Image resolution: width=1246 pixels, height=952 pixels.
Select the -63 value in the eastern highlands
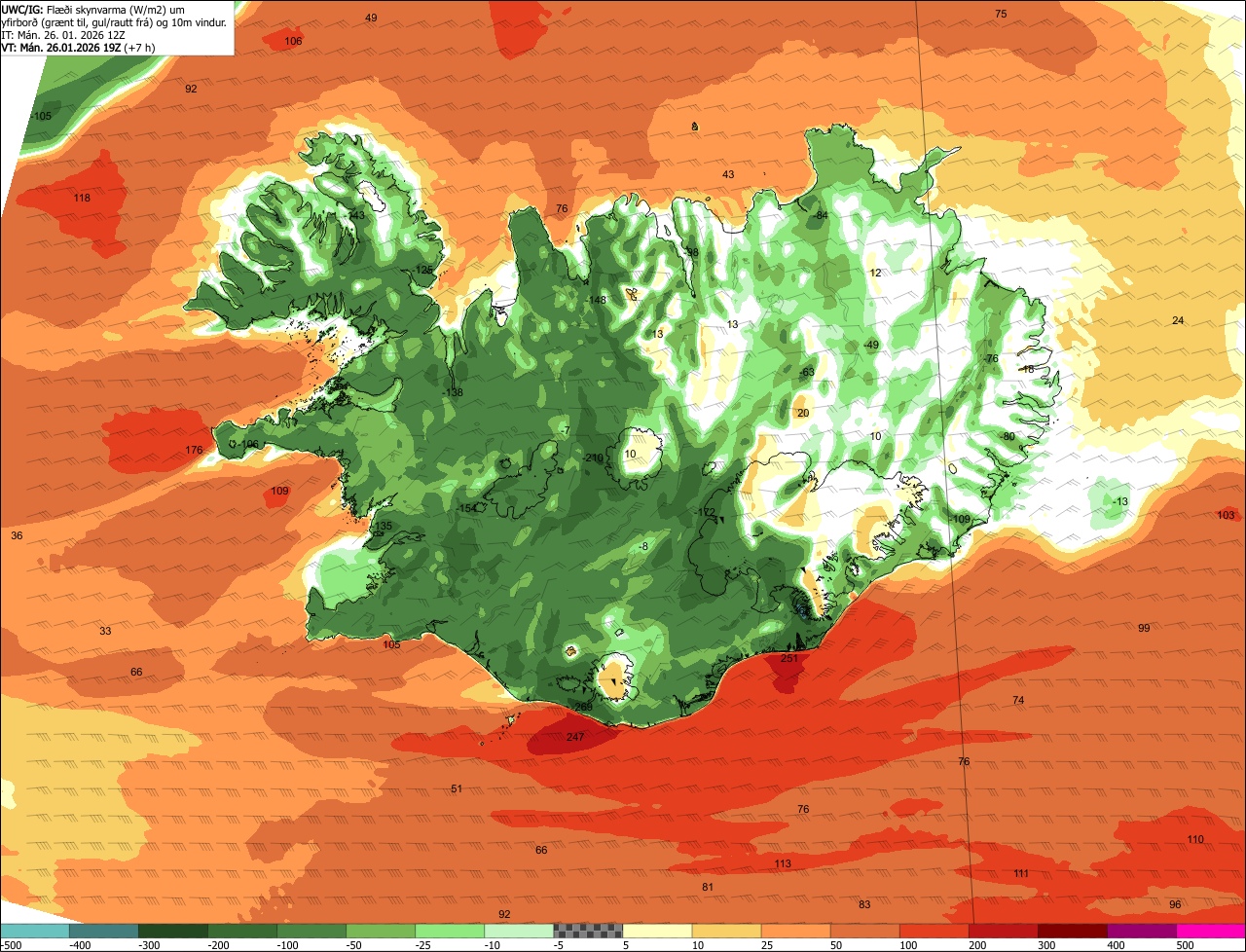click(805, 373)
